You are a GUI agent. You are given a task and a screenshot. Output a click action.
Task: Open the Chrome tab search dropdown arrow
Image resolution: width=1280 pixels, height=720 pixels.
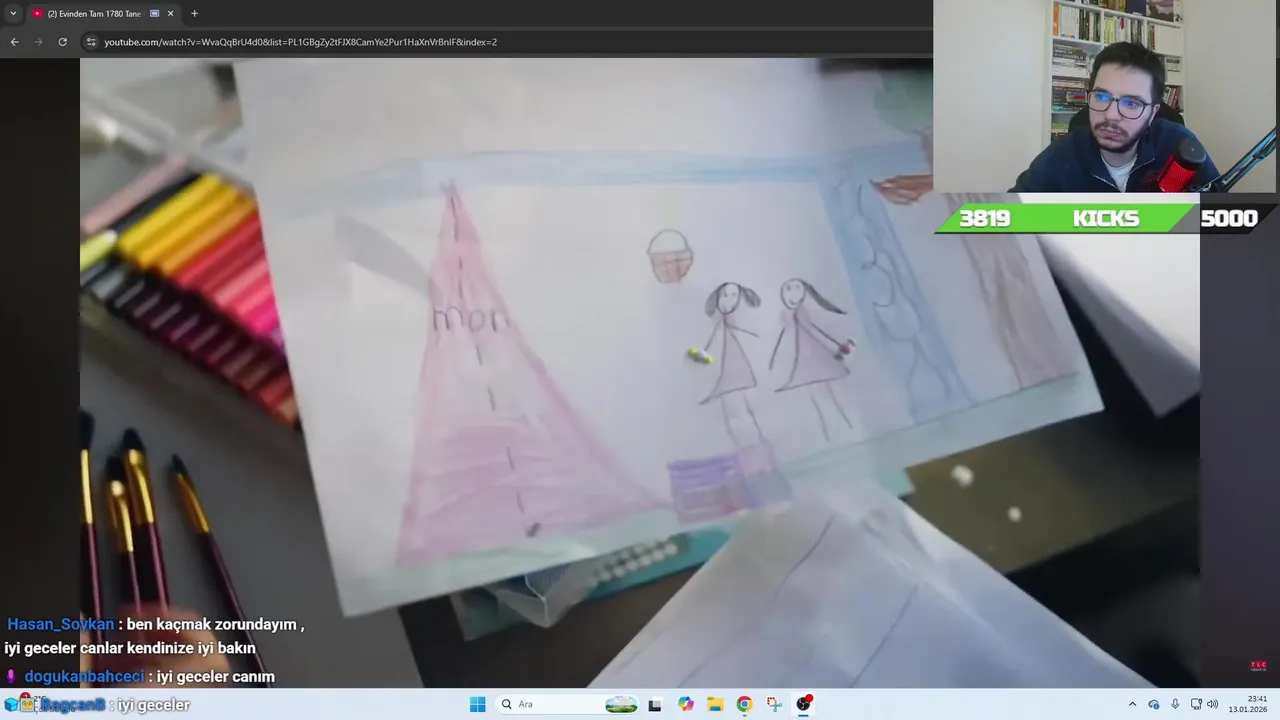pyautogui.click(x=13, y=14)
